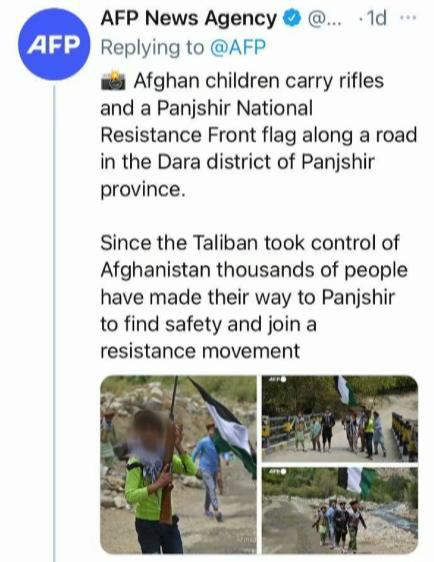Image resolution: width=434 pixels, height=562 pixels.
Task: Click the vertical thread line under avatar
Action: [x=54, y=323]
